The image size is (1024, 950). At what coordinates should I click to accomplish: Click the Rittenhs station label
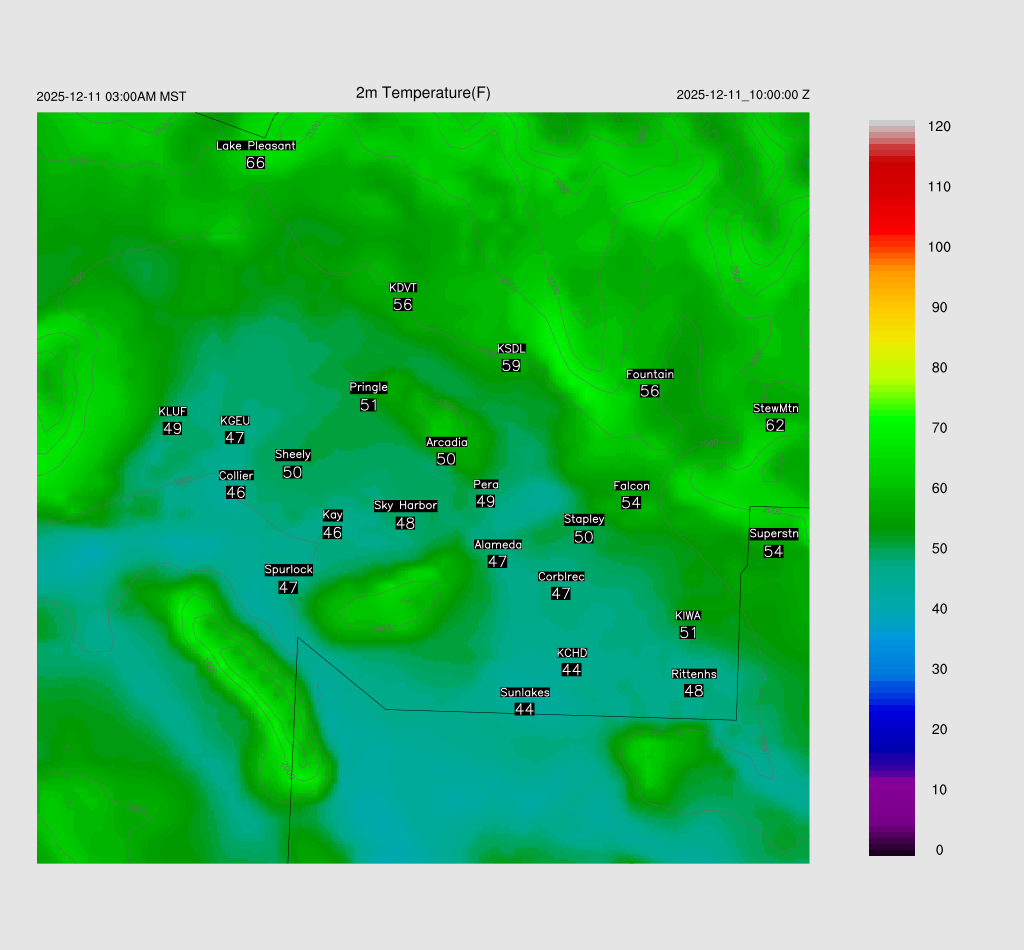click(694, 674)
